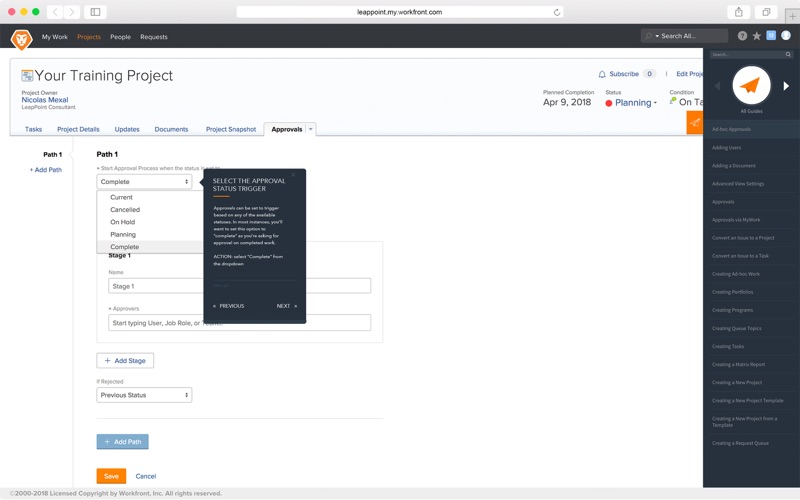Switch to Project Details tab
Viewport: 800px width, 500px height.
[78, 129]
